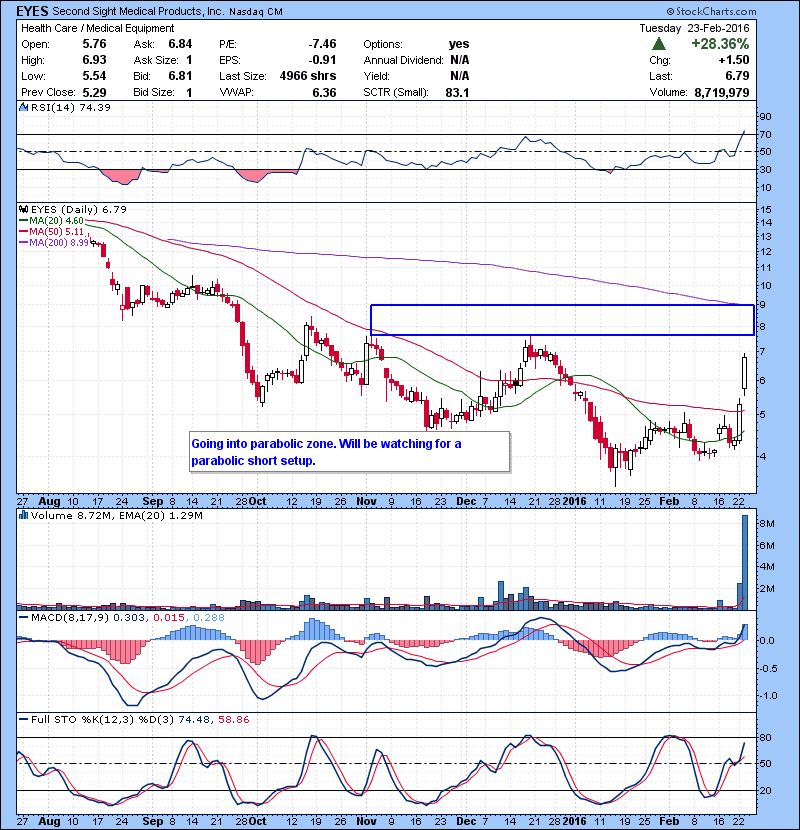Click the last white candlestick on price chart
Image resolution: width=800 pixels, height=830 pixels.
coord(745,374)
